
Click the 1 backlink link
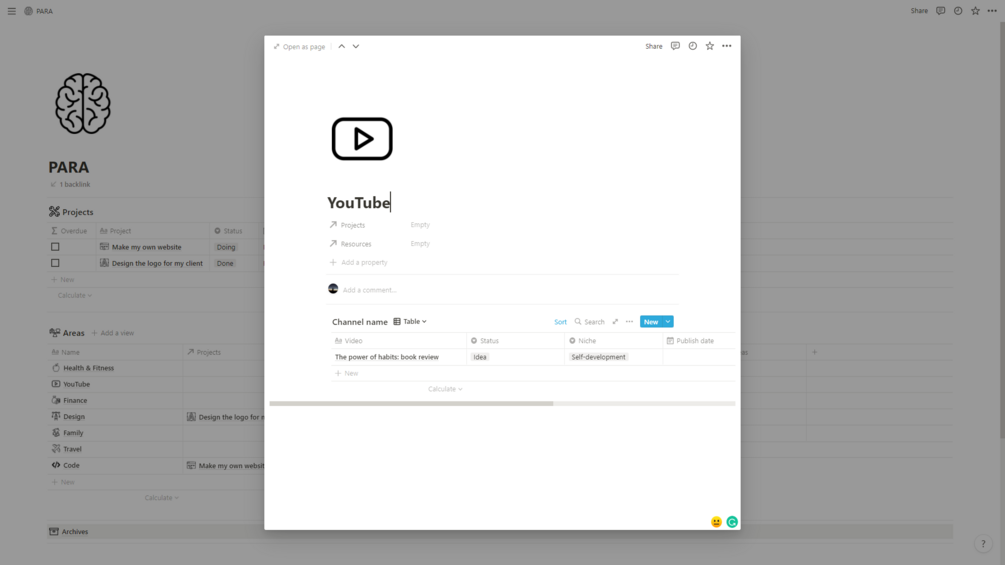click(71, 184)
